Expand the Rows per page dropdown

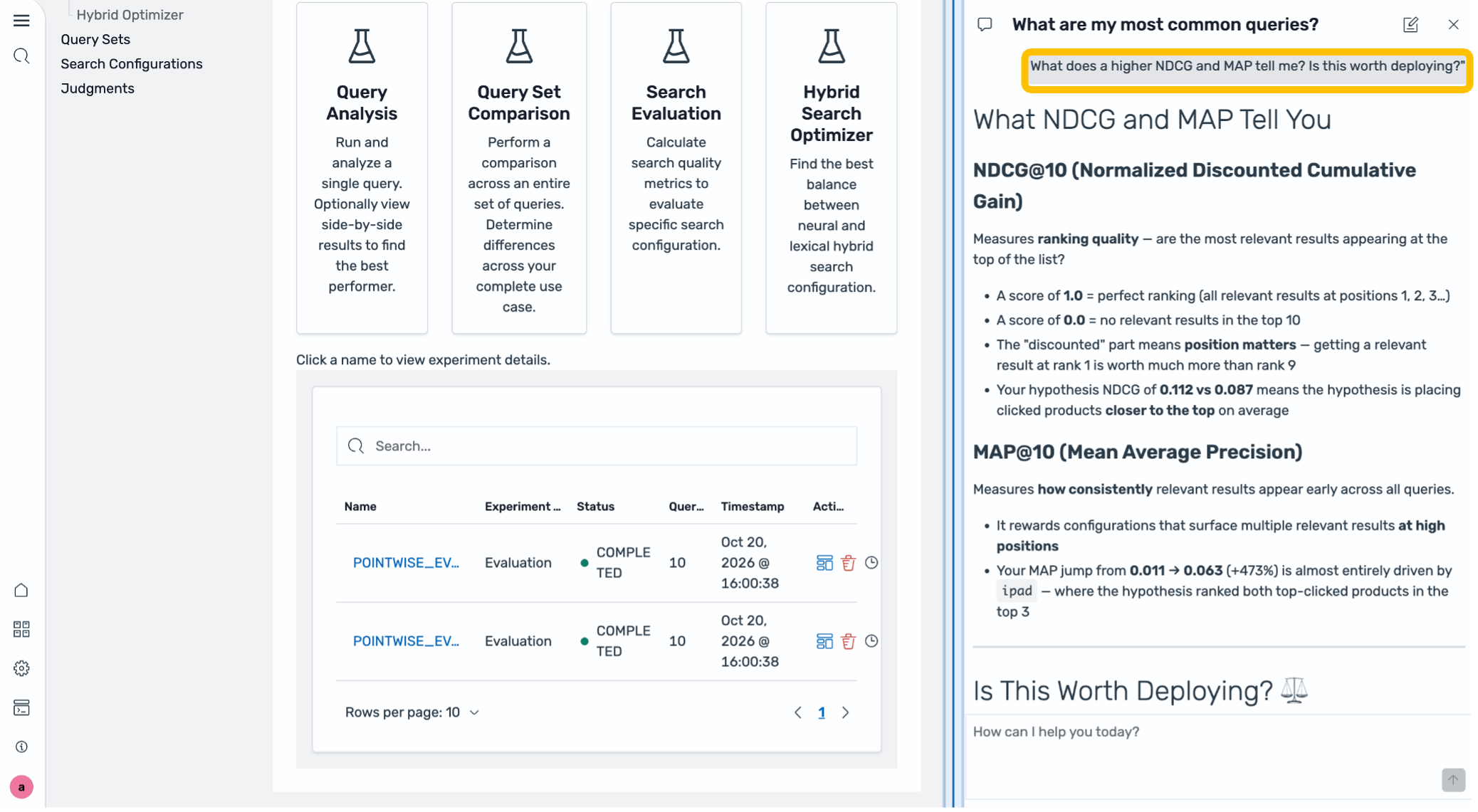tap(412, 712)
